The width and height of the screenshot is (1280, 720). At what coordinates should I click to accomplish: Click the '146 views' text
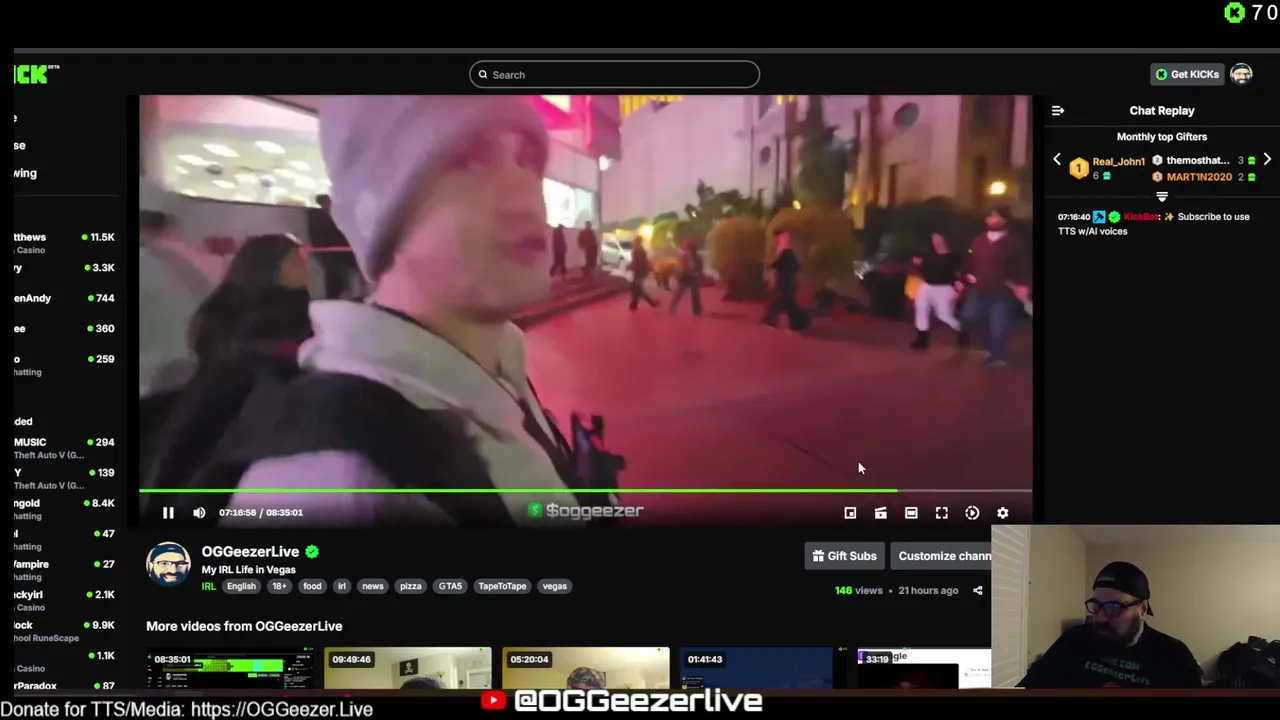[x=859, y=591]
